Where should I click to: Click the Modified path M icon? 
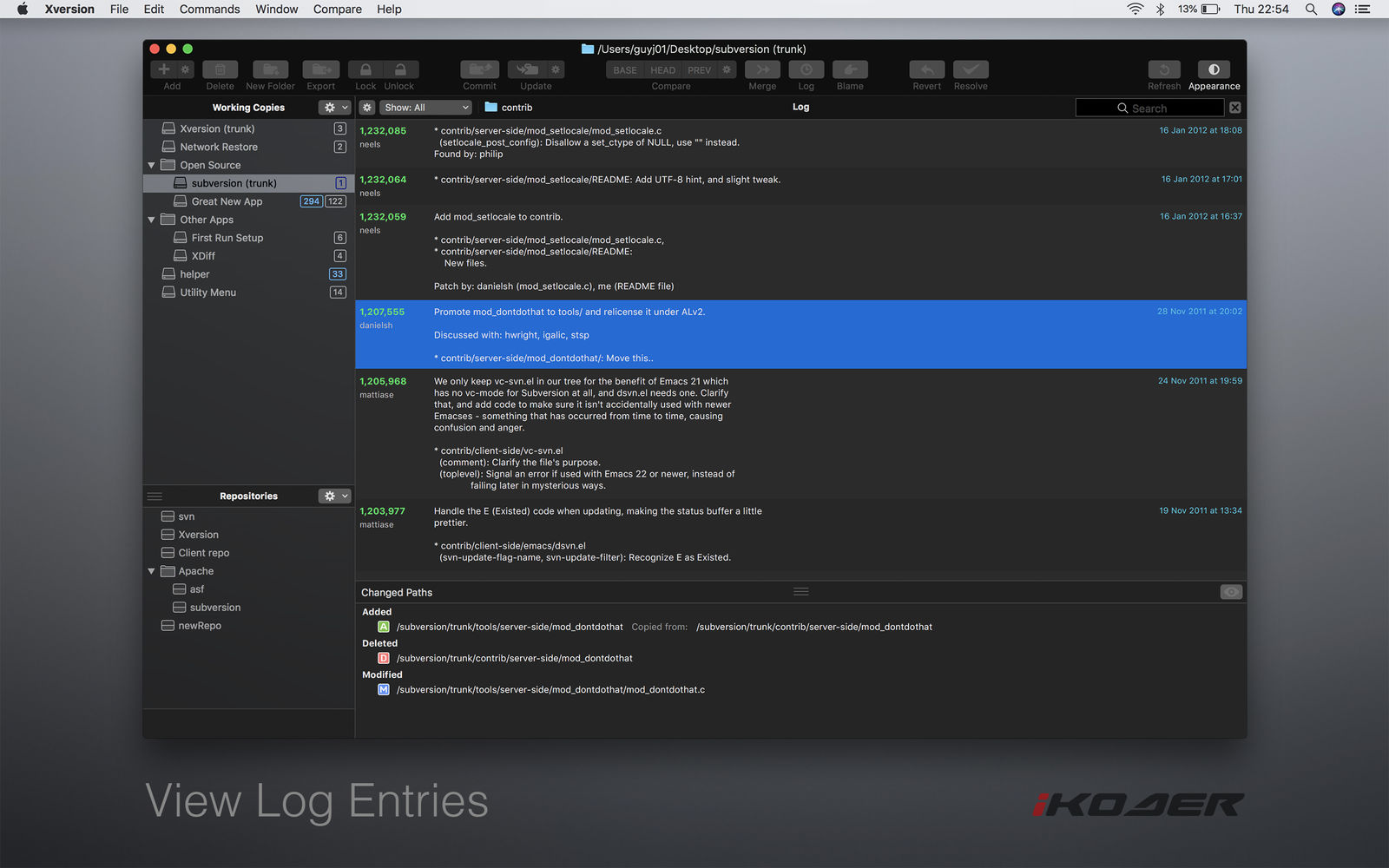383,689
